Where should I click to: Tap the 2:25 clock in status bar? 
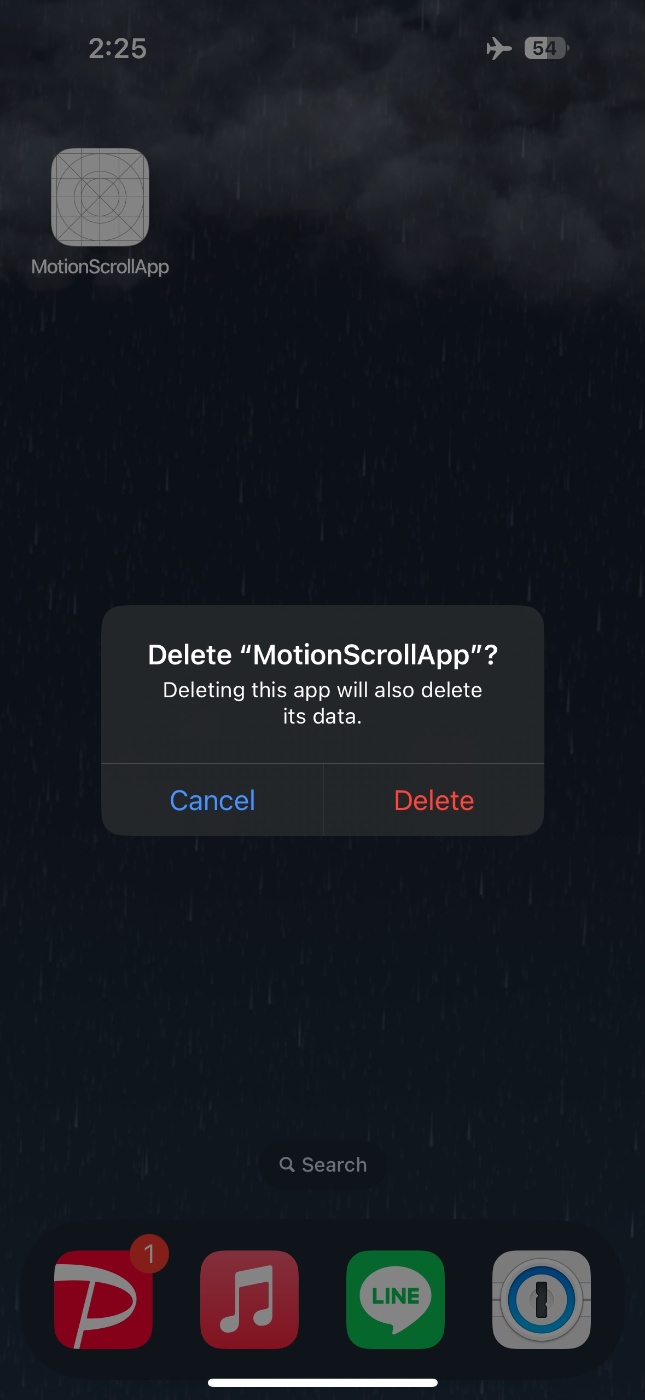(x=117, y=48)
